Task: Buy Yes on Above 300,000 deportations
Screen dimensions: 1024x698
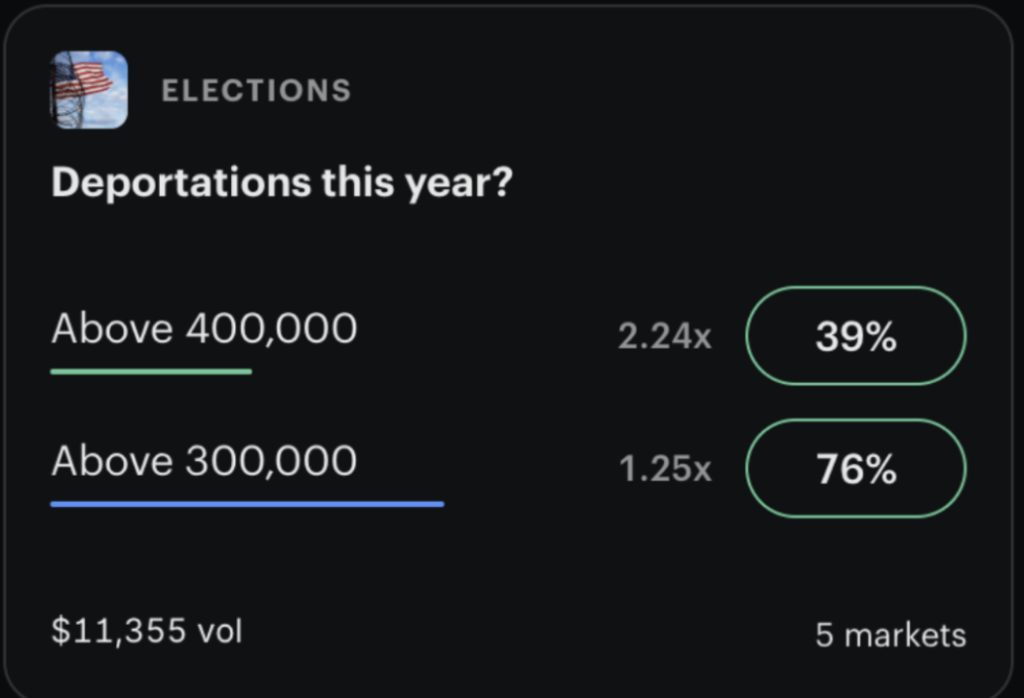Action: (856, 468)
